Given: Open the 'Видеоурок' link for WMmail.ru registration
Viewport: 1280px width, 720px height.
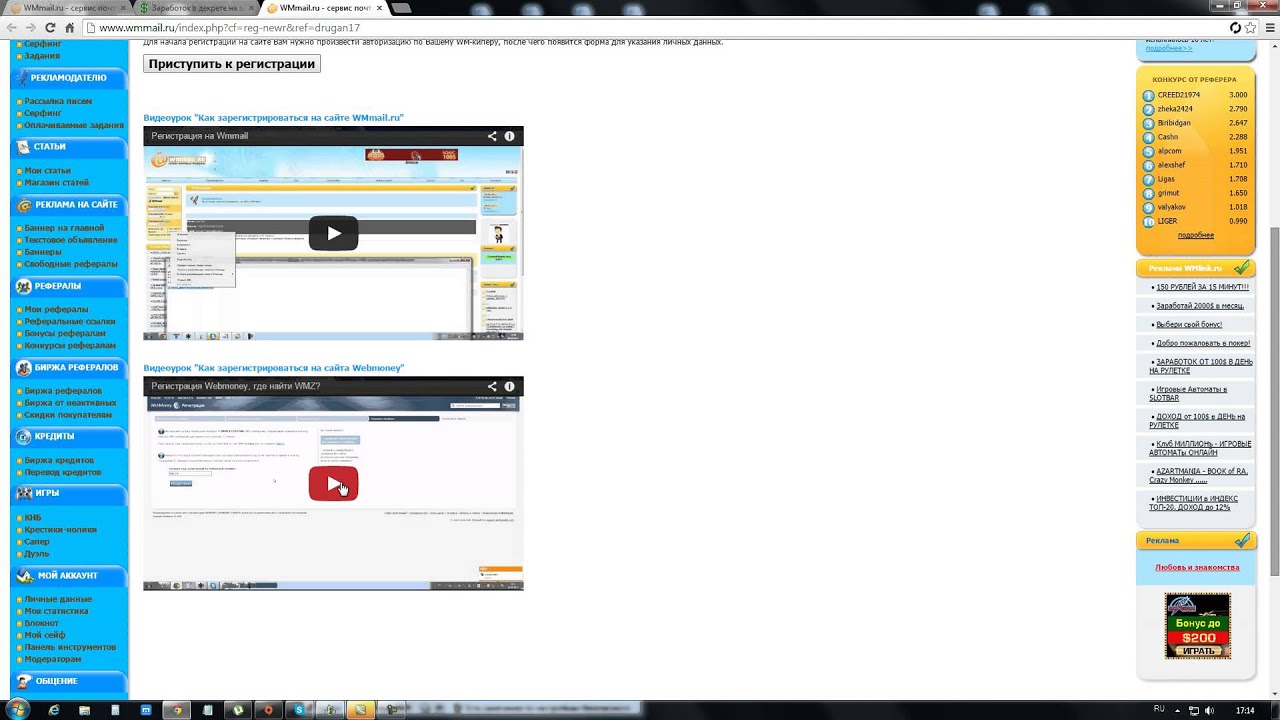Looking at the screenshot, I should [x=273, y=118].
